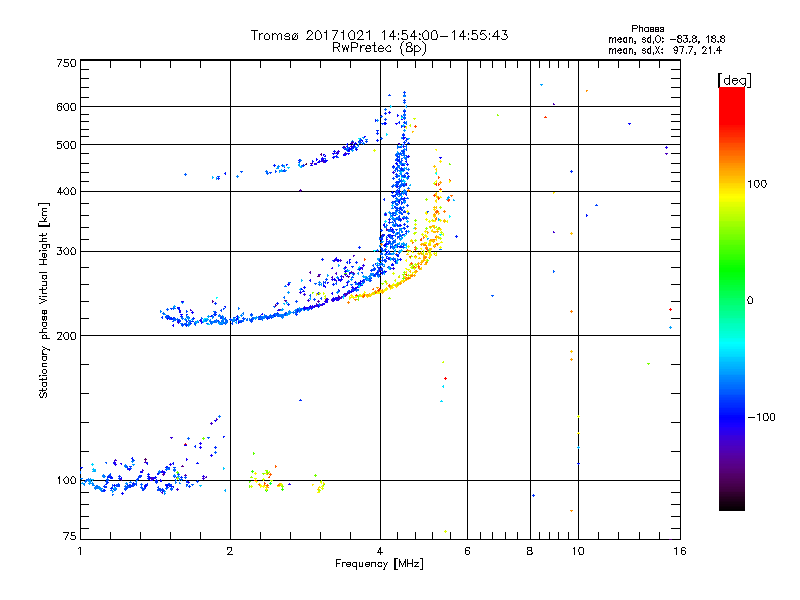Click the "300" tick on the height axis

[66, 252]
